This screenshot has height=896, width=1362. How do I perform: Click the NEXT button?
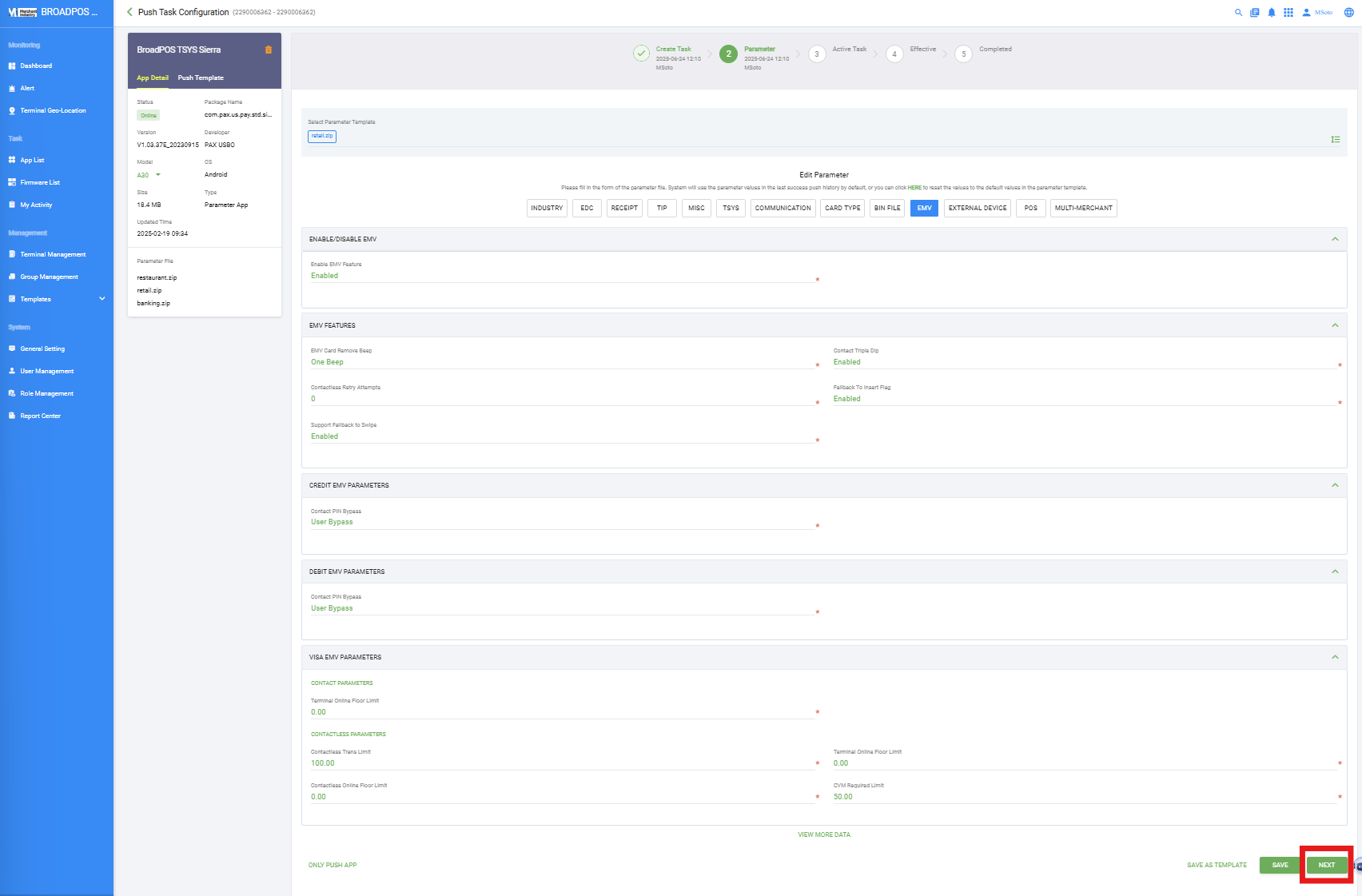[1327, 865]
